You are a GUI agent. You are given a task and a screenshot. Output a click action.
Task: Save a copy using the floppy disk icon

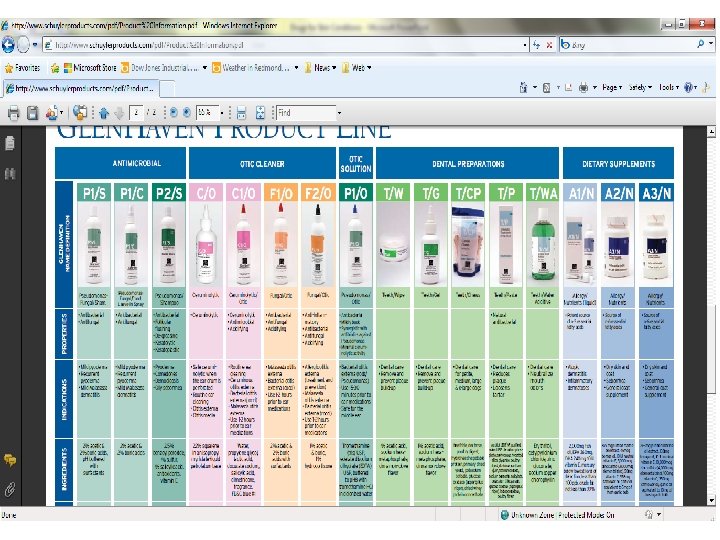(33, 112)
